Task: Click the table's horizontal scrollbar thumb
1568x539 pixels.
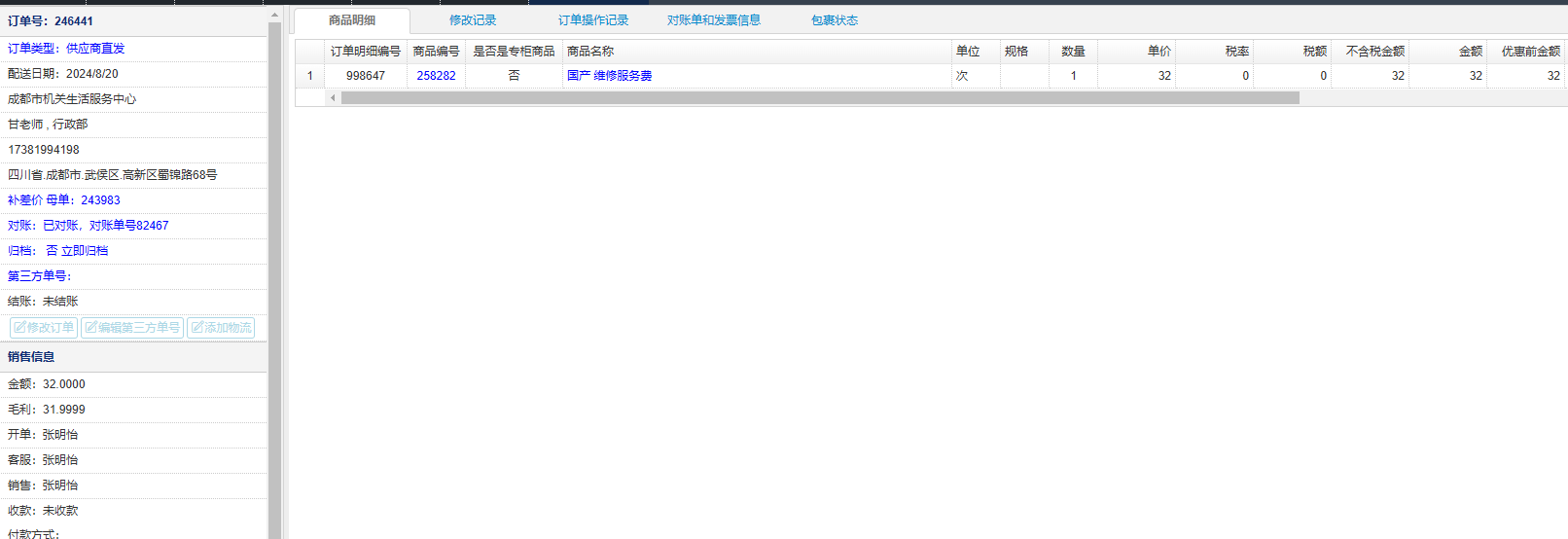Action: [x=820, y=98]
